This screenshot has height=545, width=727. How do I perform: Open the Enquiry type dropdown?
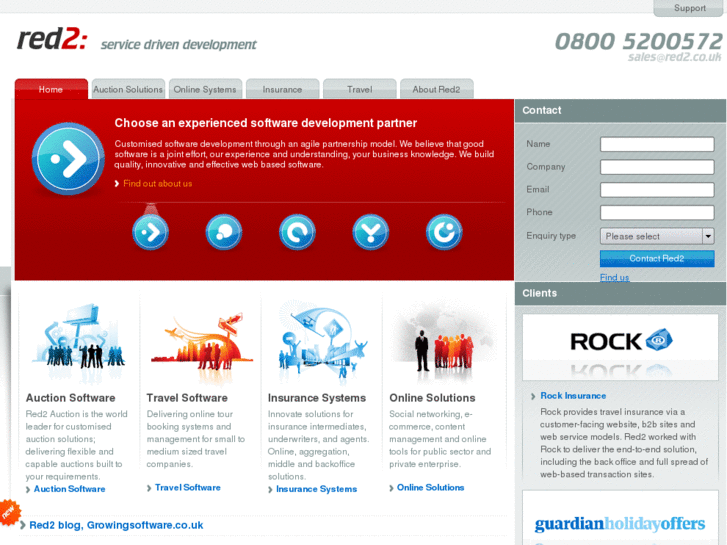(657, 236)
